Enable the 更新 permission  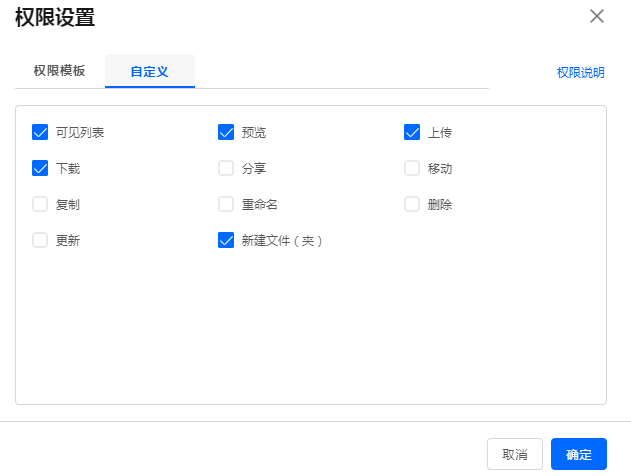click(x=40, y=240)
